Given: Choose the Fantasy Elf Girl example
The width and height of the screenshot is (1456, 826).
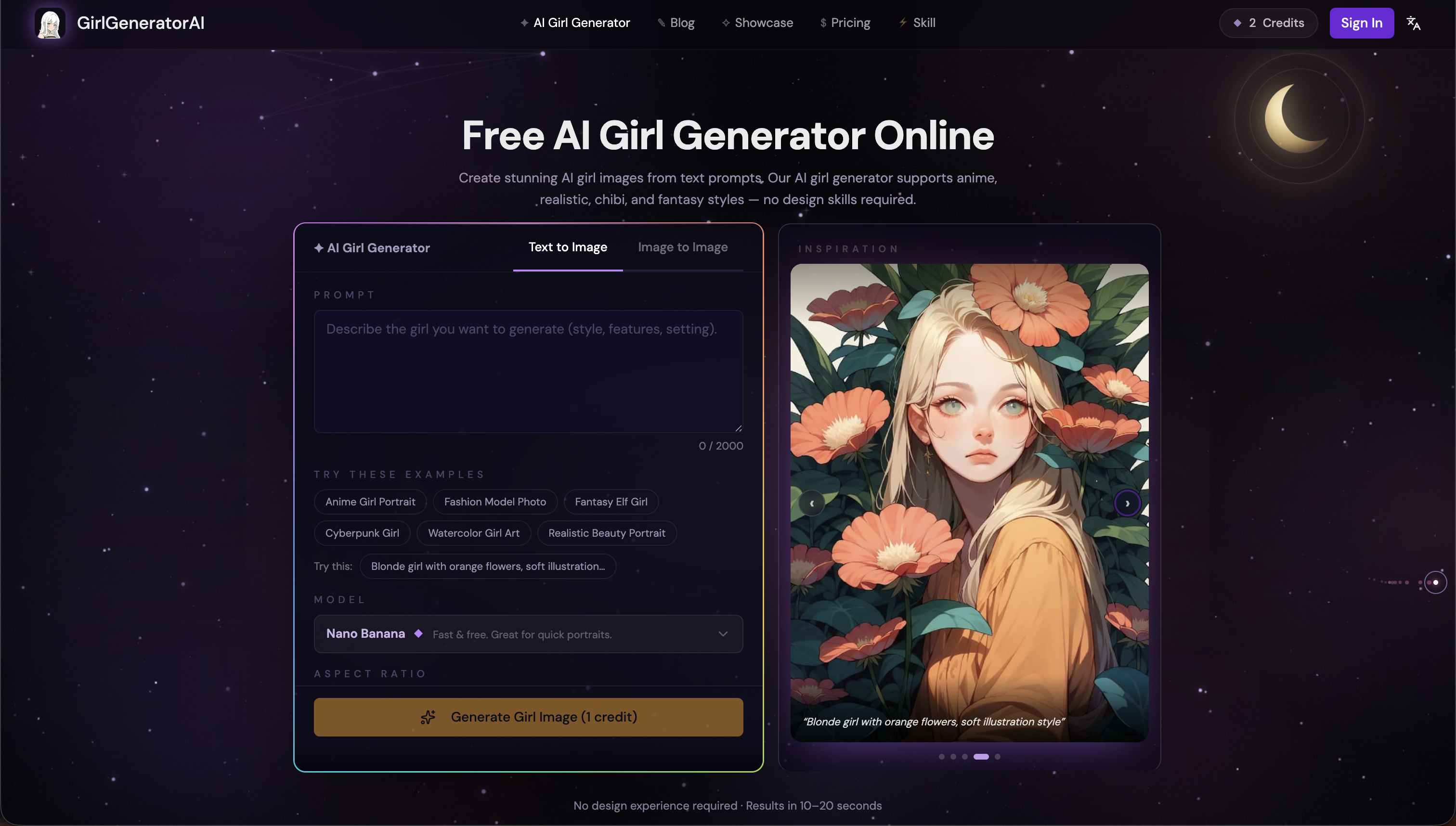Looking at the screenshot, I should coord(611,502).
